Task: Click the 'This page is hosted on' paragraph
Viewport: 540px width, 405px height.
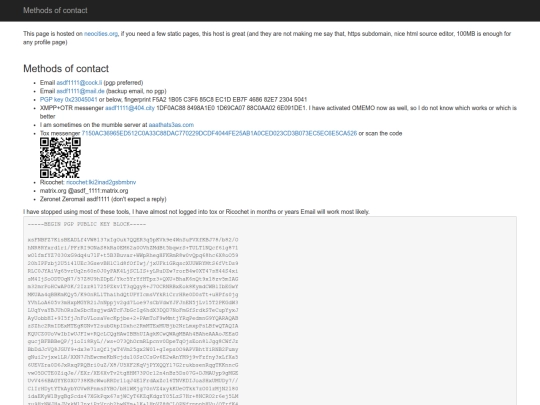Action: point(267,38)
